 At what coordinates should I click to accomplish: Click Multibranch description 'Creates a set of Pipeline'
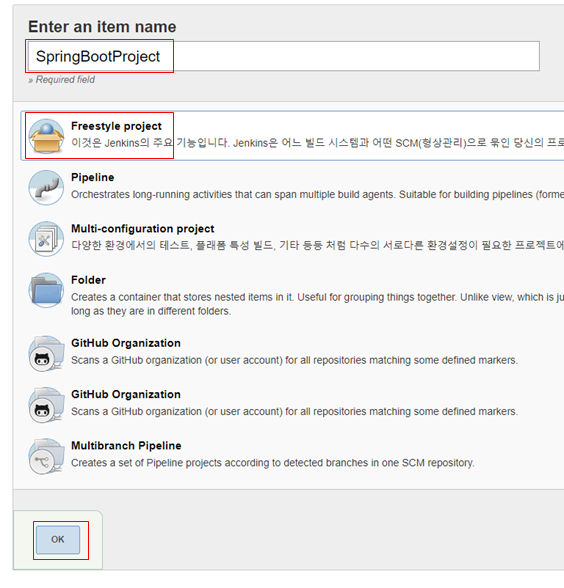tap(273, 463)
